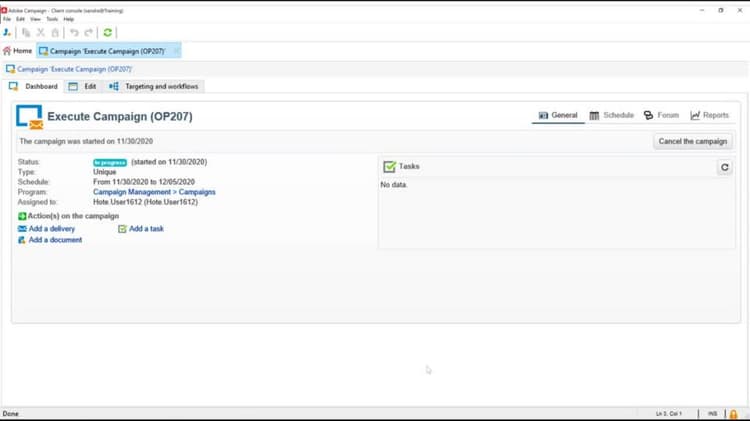Click the green Refresh toolbar icon

click(x=108, y=33)
